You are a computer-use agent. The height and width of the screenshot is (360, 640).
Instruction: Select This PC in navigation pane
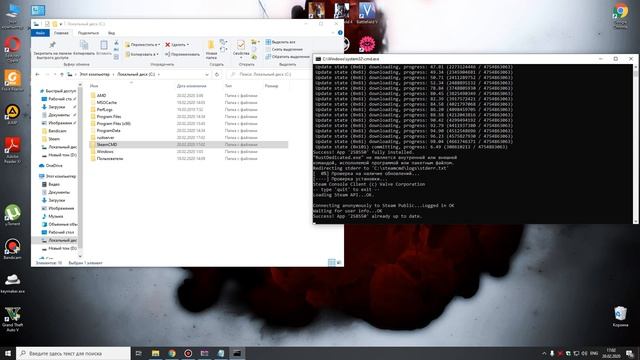(58, 176)
